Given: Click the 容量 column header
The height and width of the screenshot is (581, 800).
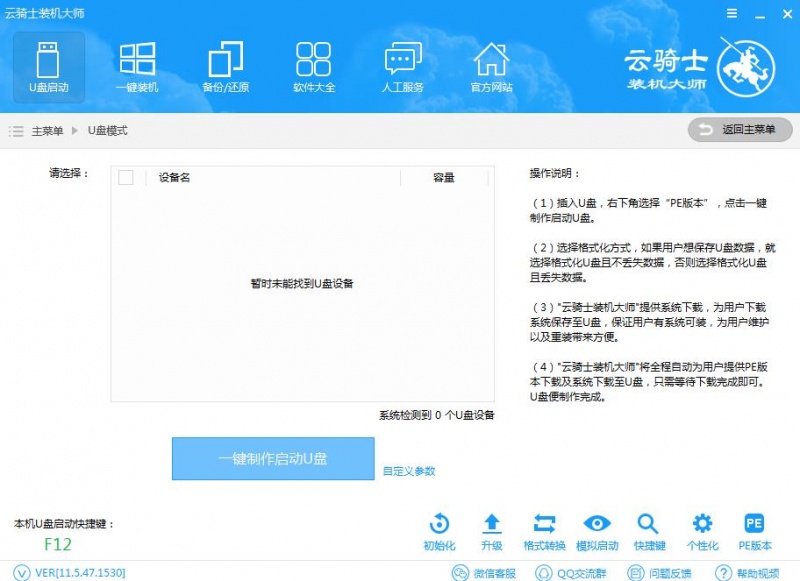Looking at the screenshot, I should [x=443, y=178].
